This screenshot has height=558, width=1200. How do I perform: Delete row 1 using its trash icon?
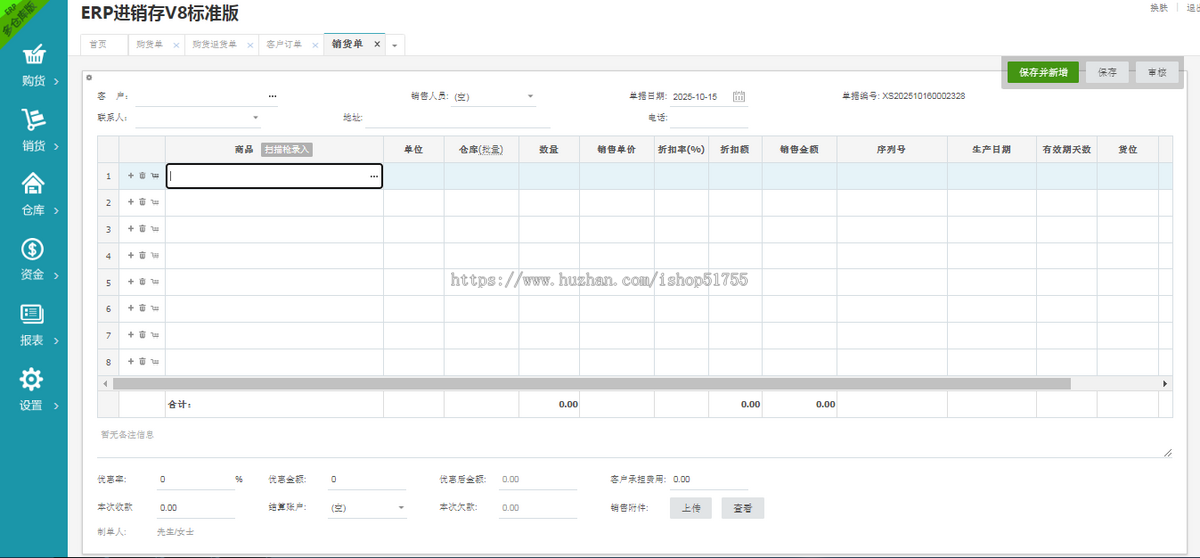[x=142, y=176]
